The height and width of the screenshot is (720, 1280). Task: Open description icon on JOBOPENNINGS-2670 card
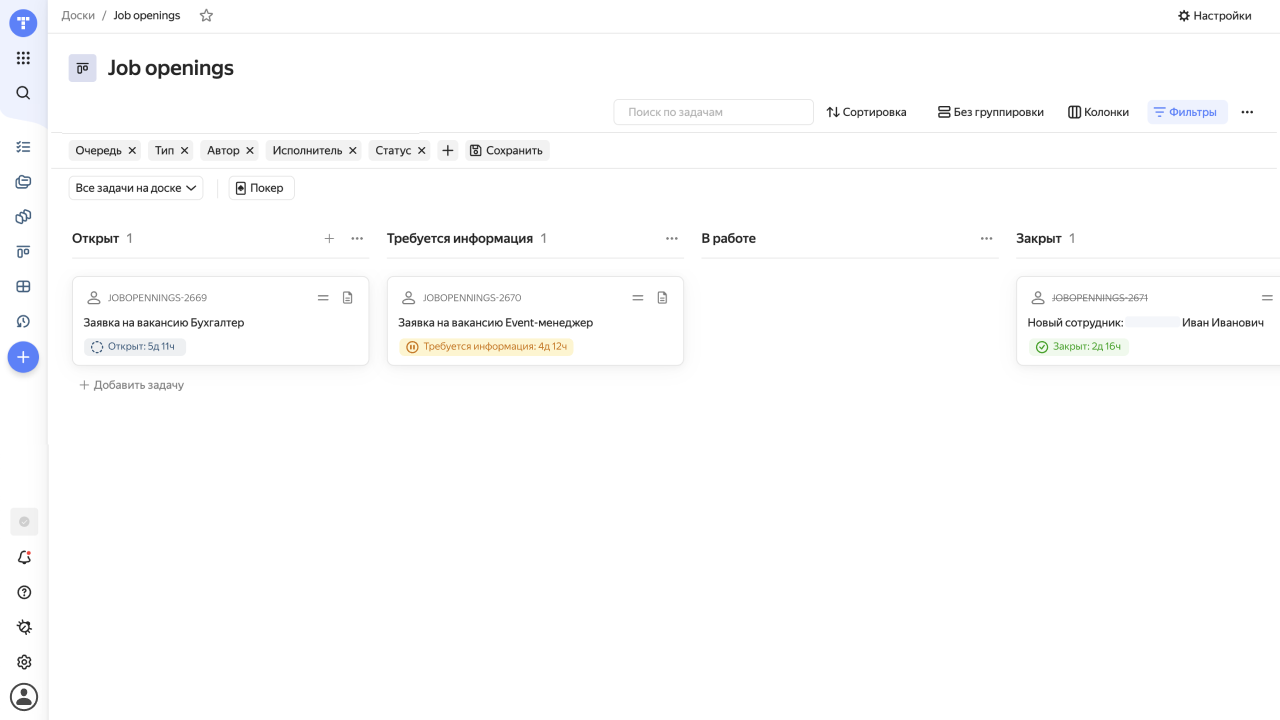662,298
